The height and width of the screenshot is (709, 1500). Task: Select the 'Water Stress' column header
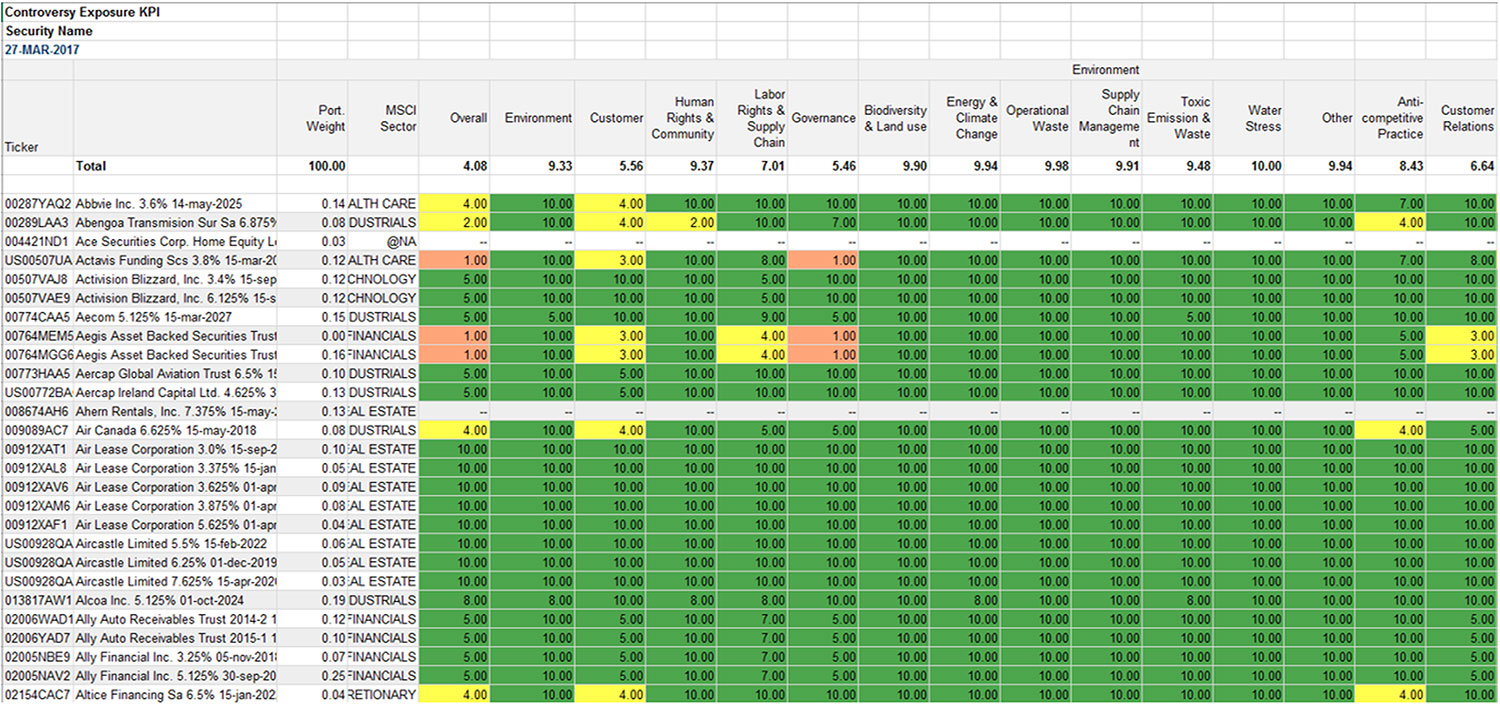(1264, 118)
